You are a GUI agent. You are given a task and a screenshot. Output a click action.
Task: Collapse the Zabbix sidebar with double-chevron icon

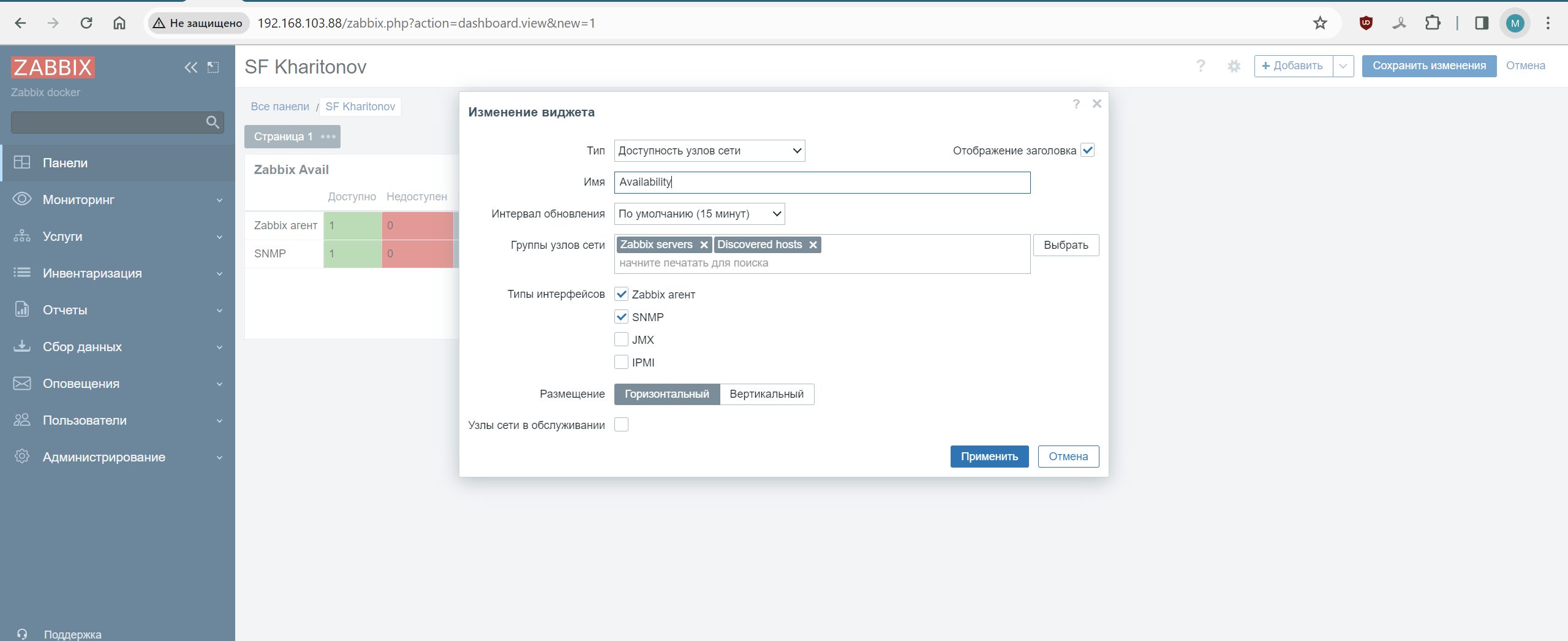190,67
